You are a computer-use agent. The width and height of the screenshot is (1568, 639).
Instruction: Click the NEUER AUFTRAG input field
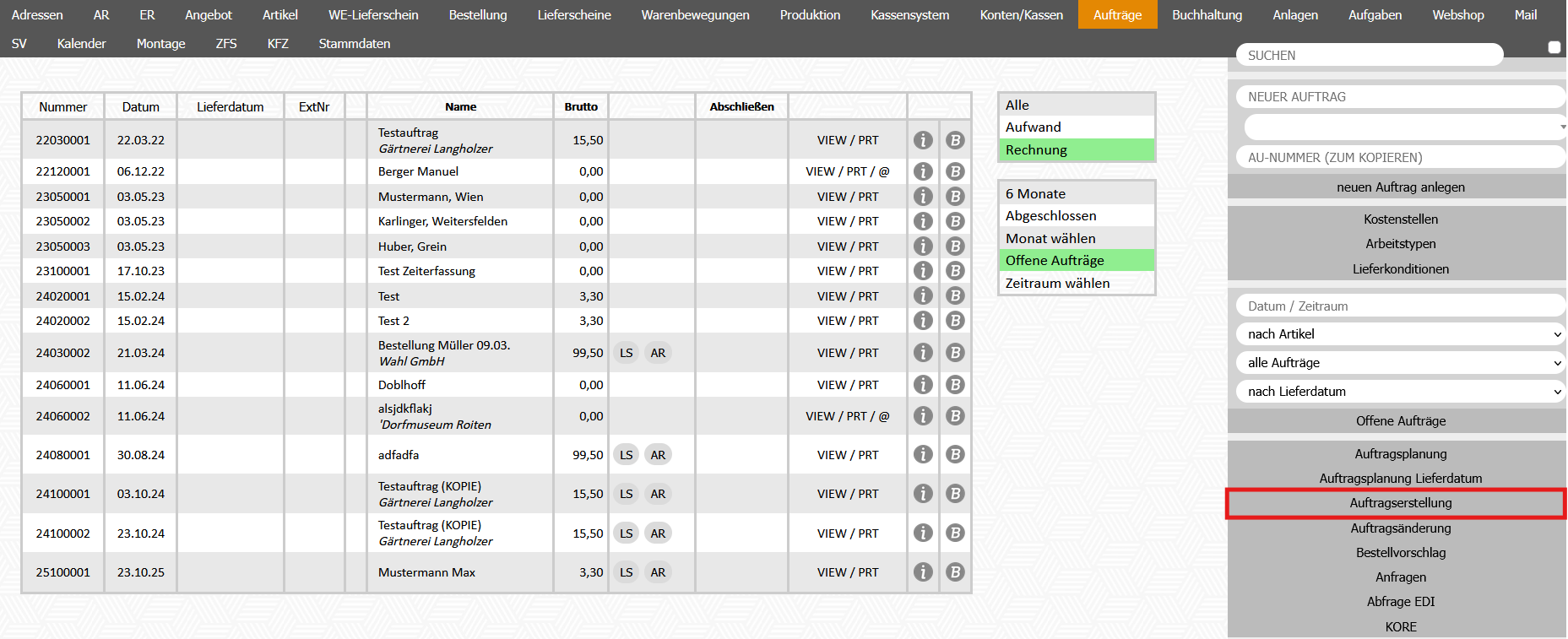coord(1401,97)
